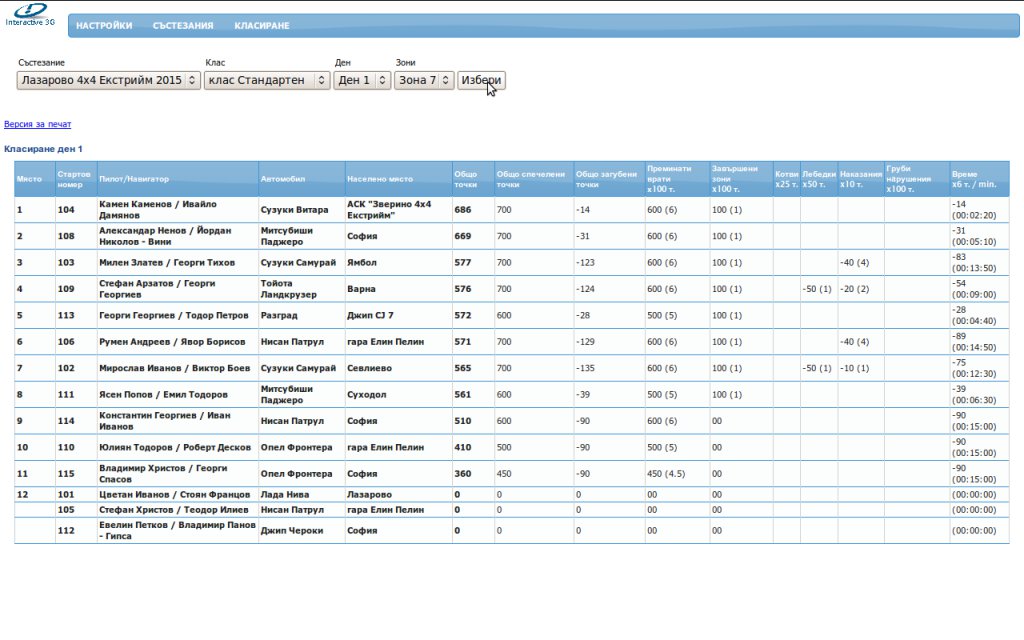Click the Общо точки column header
The height and width of the screenshot is (640, 1024).
[468, 179]
